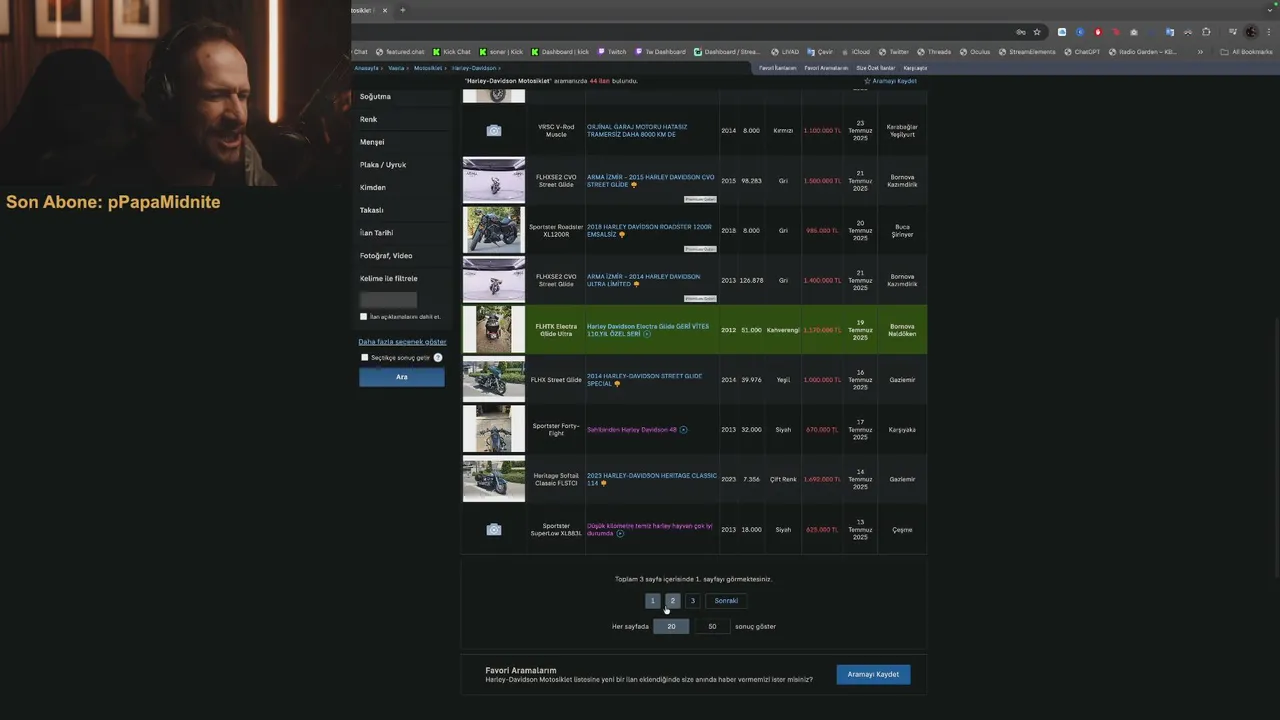Open the All Bookmarks folder
The width and height of the screenshot is (1280, 720).
click(1247, 52)
